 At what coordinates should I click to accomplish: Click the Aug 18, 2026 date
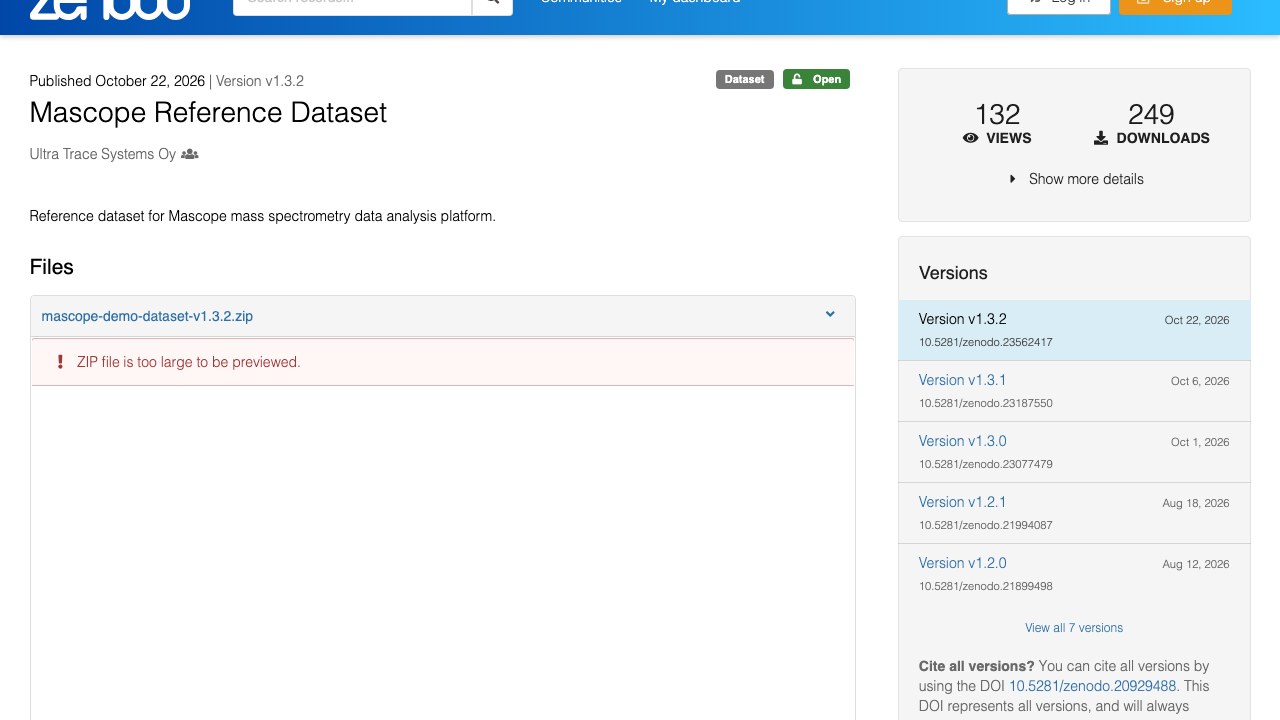click(x=1196, y=503)
